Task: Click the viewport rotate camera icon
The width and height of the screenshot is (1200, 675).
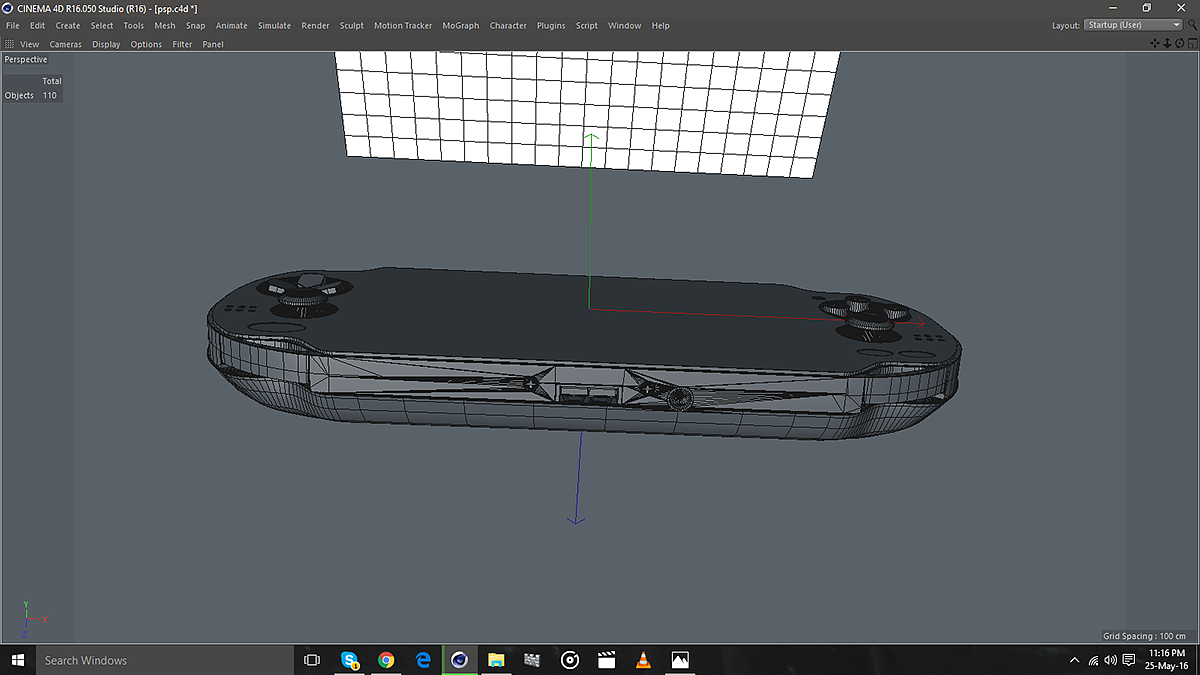Action: (x=1179, y=43)
